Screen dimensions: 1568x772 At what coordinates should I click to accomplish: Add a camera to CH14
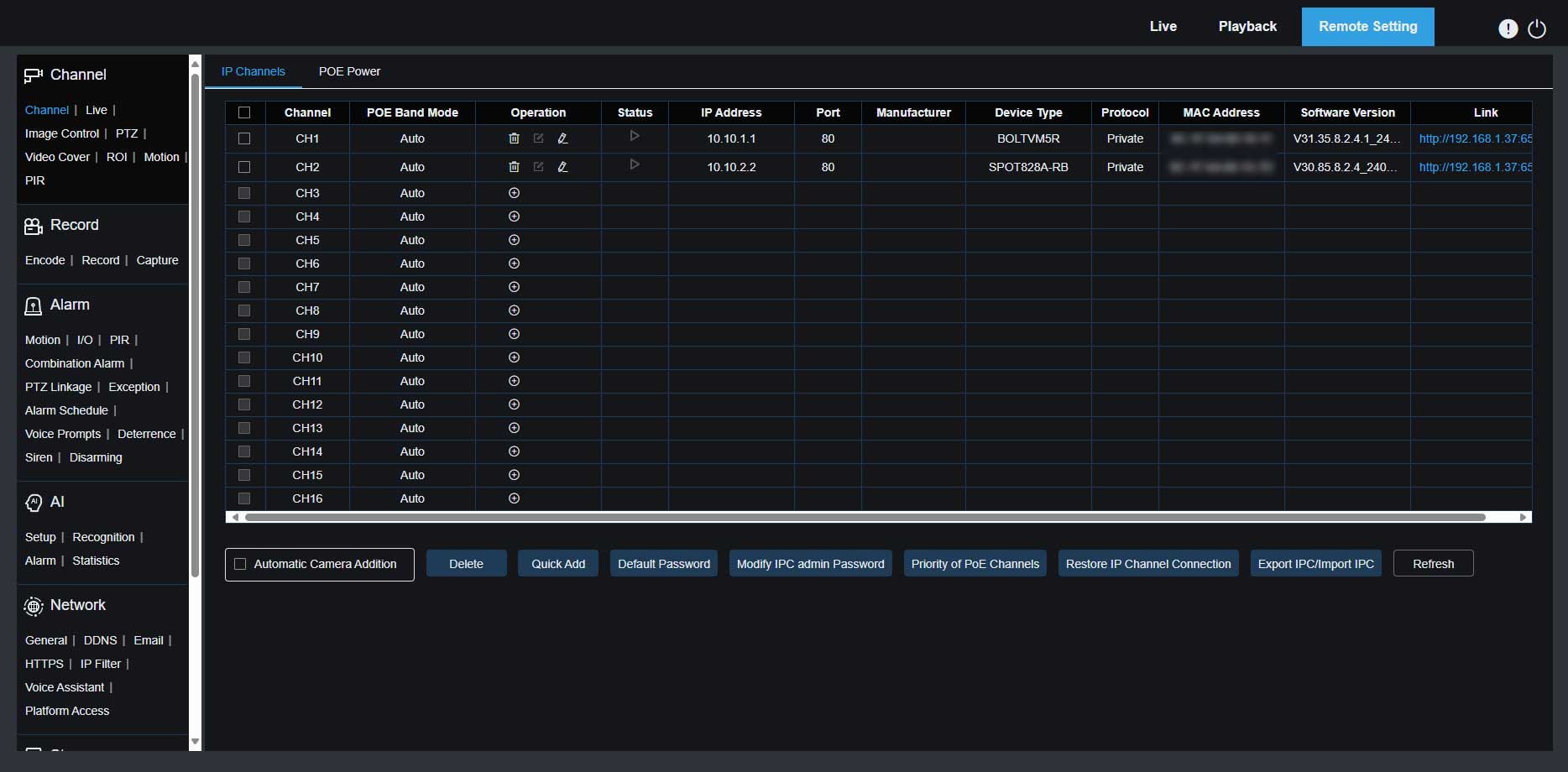click(515, 451)
